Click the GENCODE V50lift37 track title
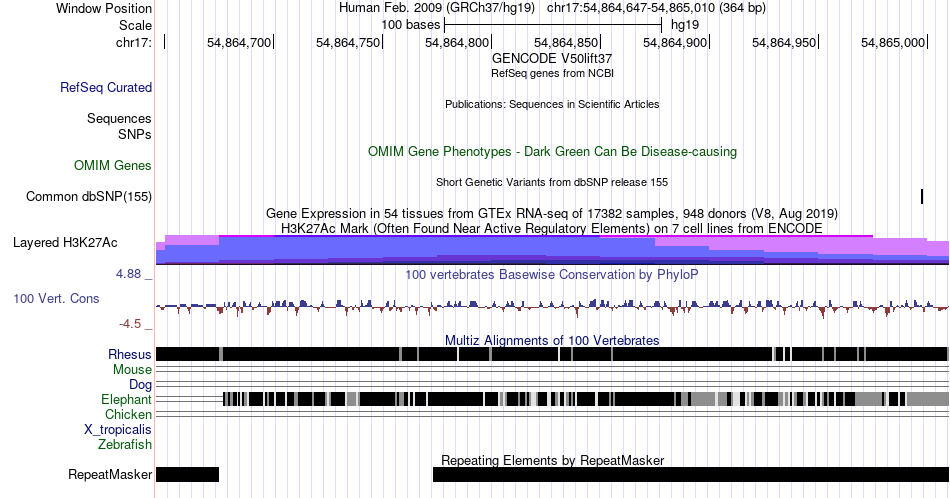 pos(552,59)
